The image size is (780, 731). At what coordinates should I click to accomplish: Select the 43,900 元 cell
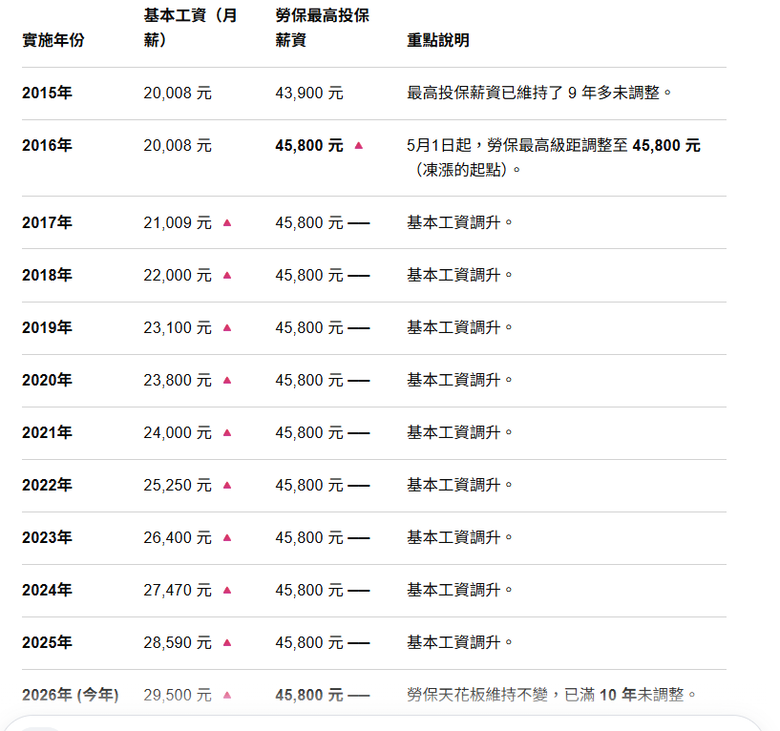pyautogui.click(x=309, y=93)
